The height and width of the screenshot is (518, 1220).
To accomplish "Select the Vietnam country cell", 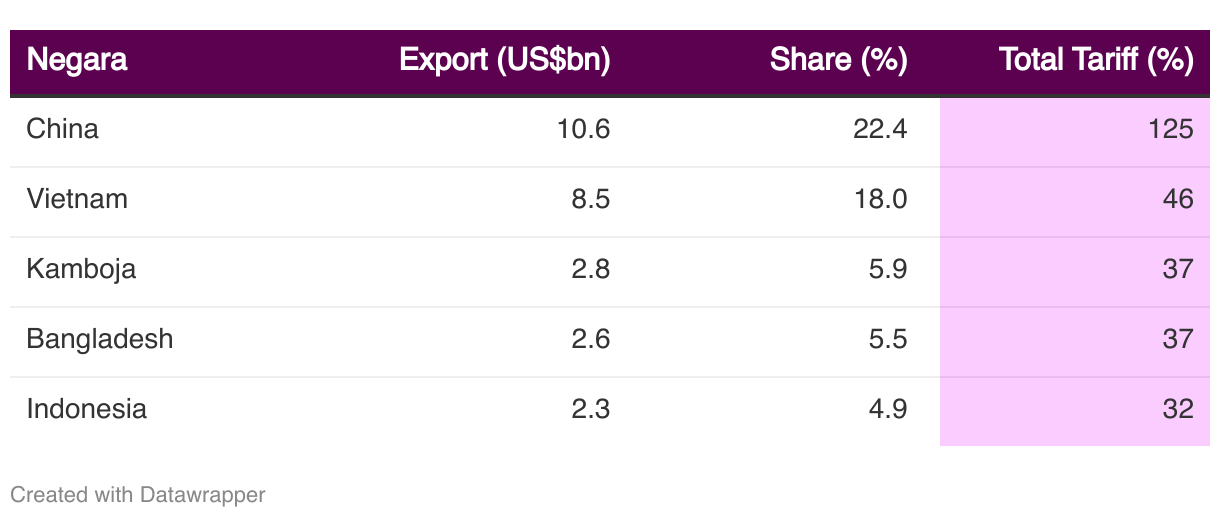I will coord(77,199).
